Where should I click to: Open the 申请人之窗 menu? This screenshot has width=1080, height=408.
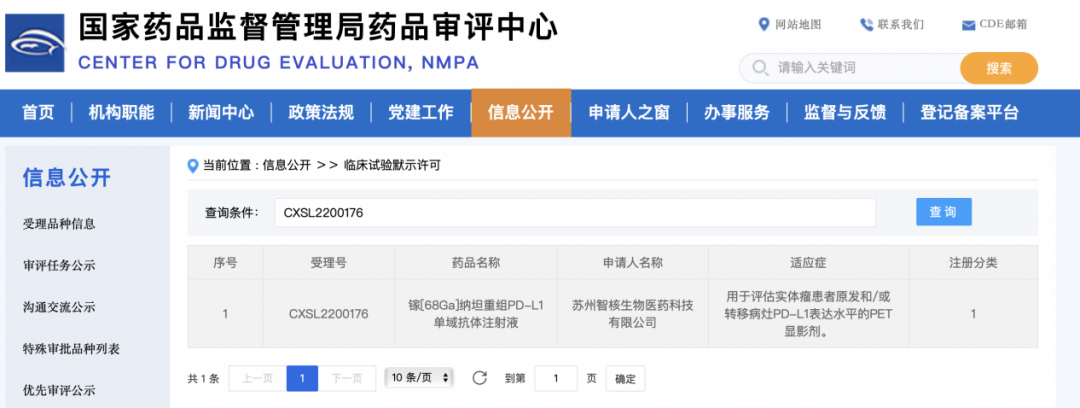[x=629, y=112]
